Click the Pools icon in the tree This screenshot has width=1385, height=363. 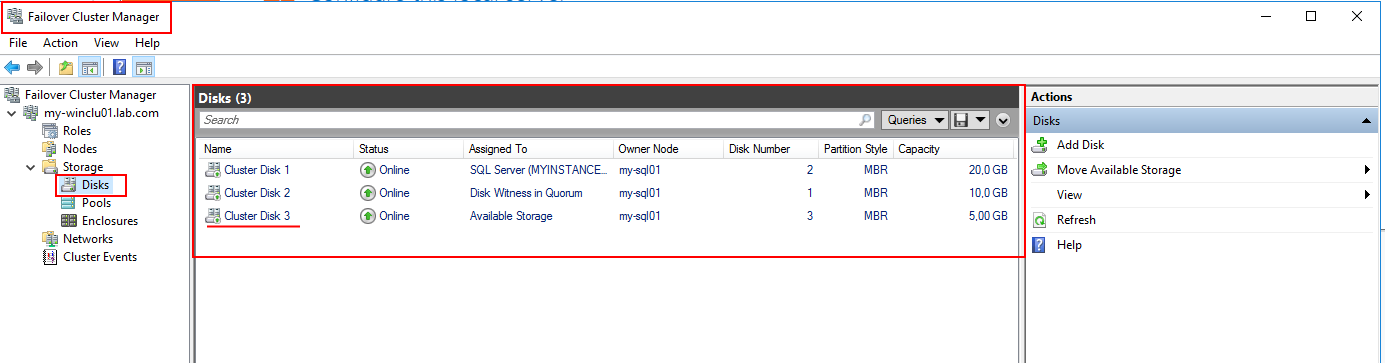point(68,203)
